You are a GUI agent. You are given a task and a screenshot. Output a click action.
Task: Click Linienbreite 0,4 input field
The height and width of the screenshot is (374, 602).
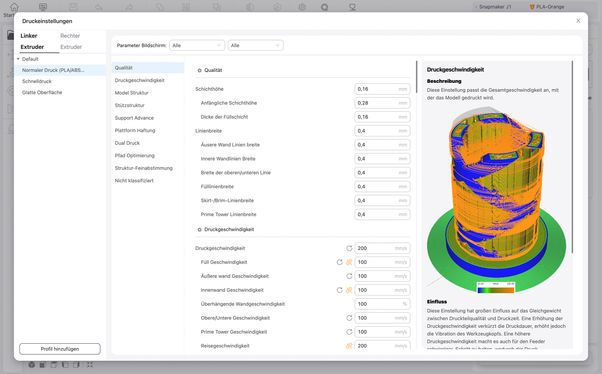coord(382,131)
